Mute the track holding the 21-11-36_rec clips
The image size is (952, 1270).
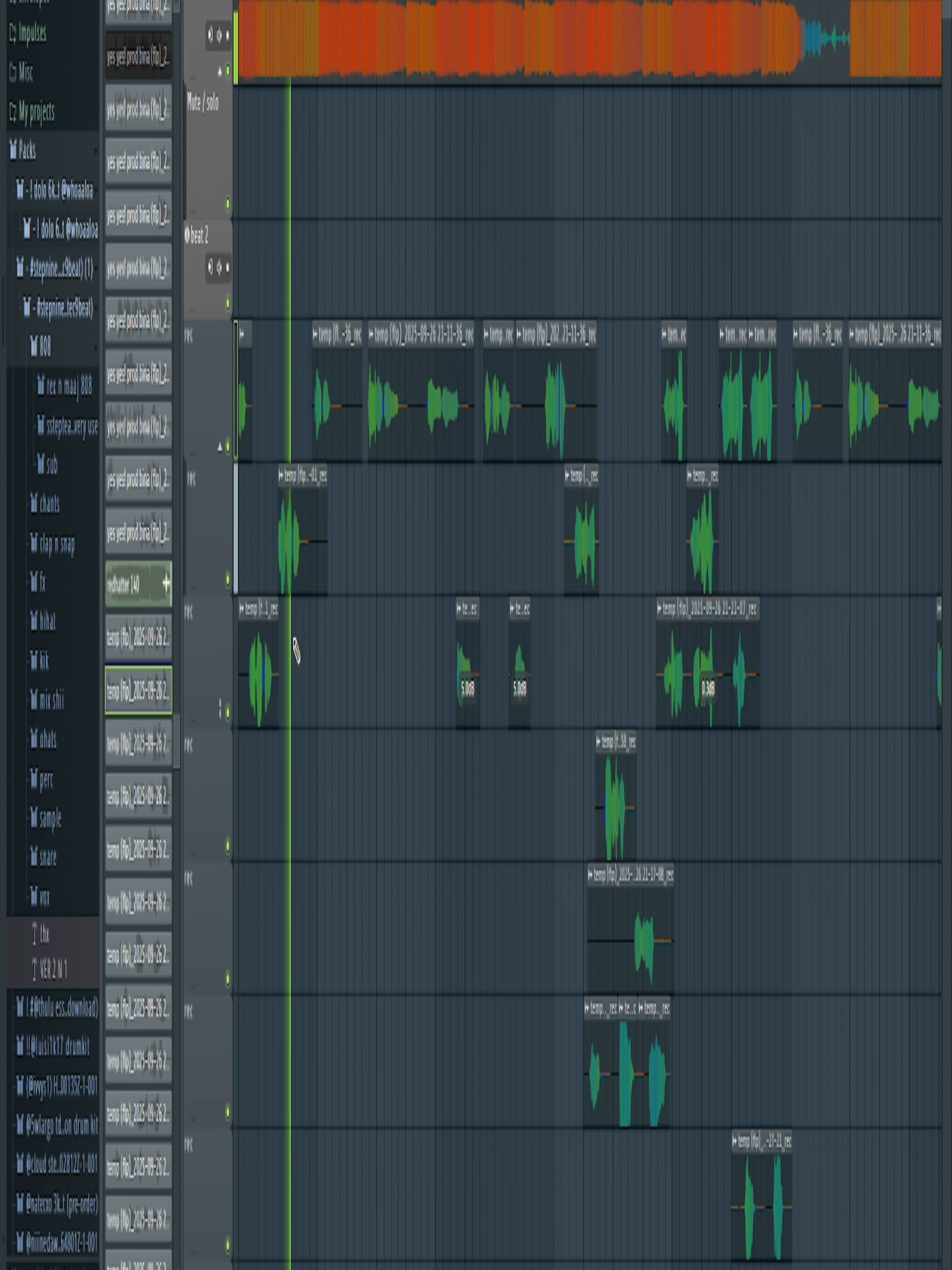tap(228, 446)
